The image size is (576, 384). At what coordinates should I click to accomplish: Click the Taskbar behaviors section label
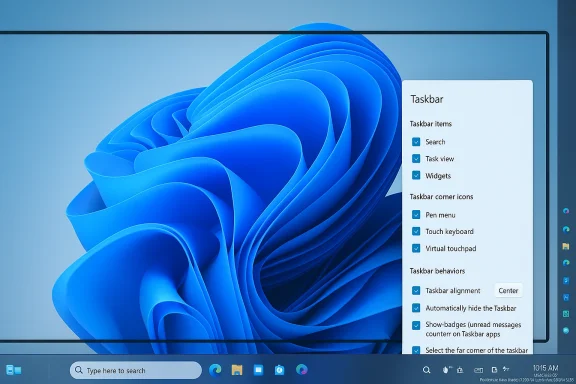(437, 271)
